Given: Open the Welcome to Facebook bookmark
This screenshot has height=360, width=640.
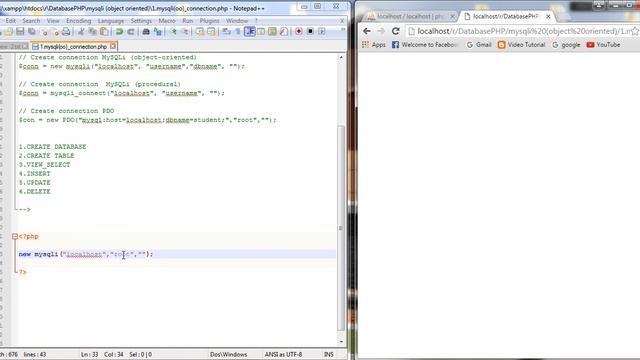Looking at the screenshot, I should [x=424, y=44].
